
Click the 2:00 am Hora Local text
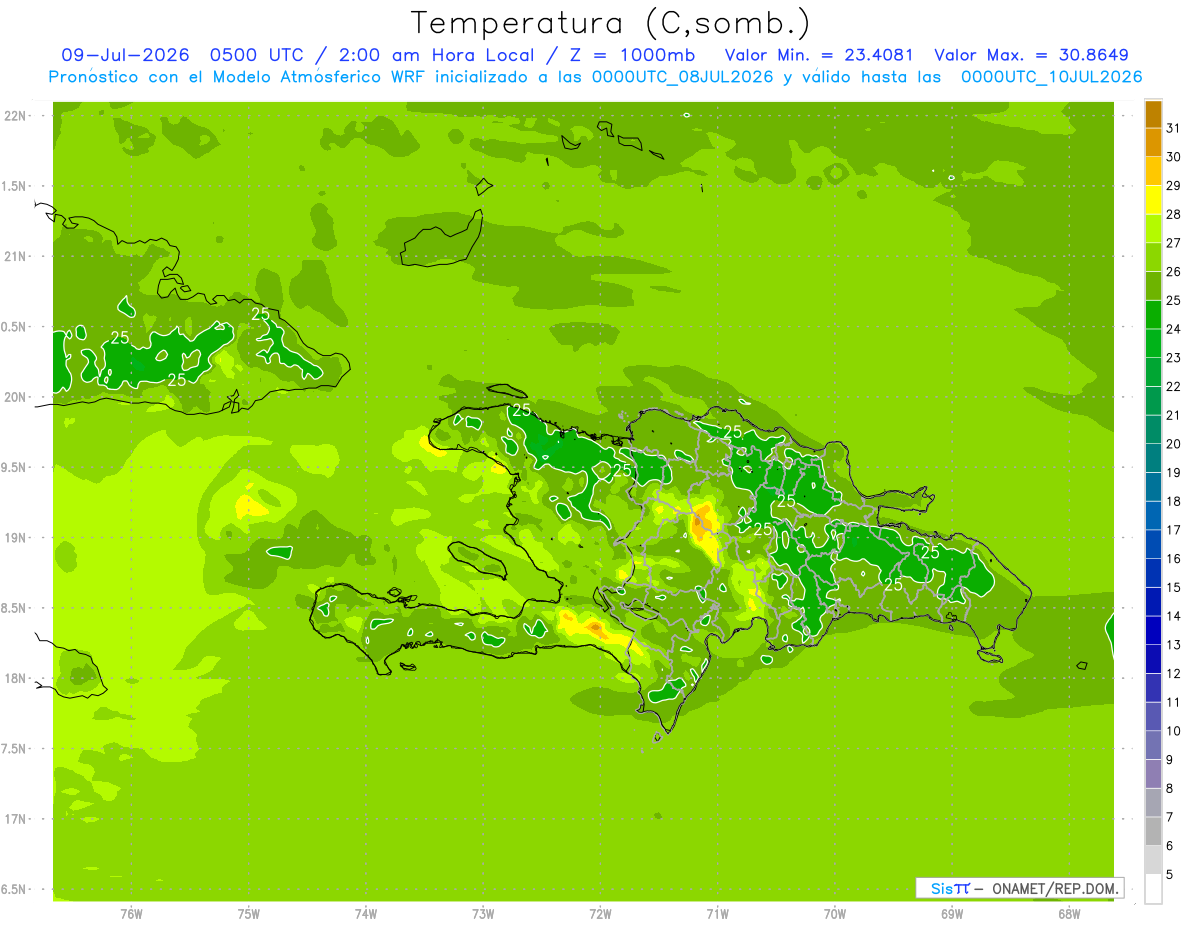(434, 55)
